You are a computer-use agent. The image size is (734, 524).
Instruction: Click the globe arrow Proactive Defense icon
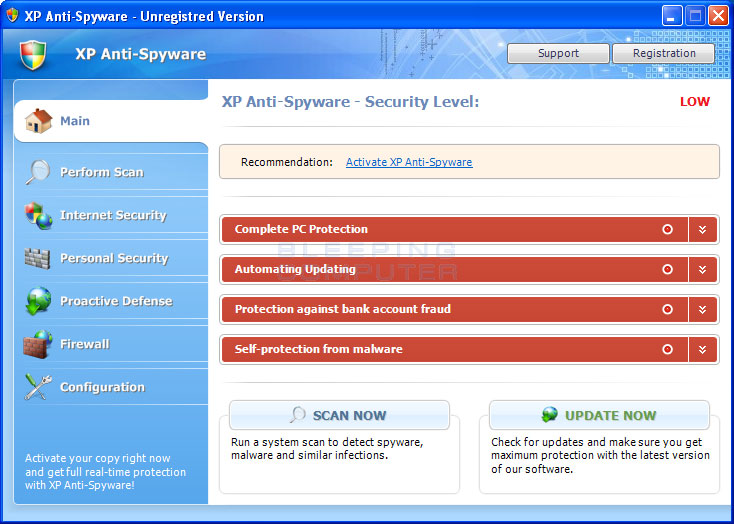point(38,301)
